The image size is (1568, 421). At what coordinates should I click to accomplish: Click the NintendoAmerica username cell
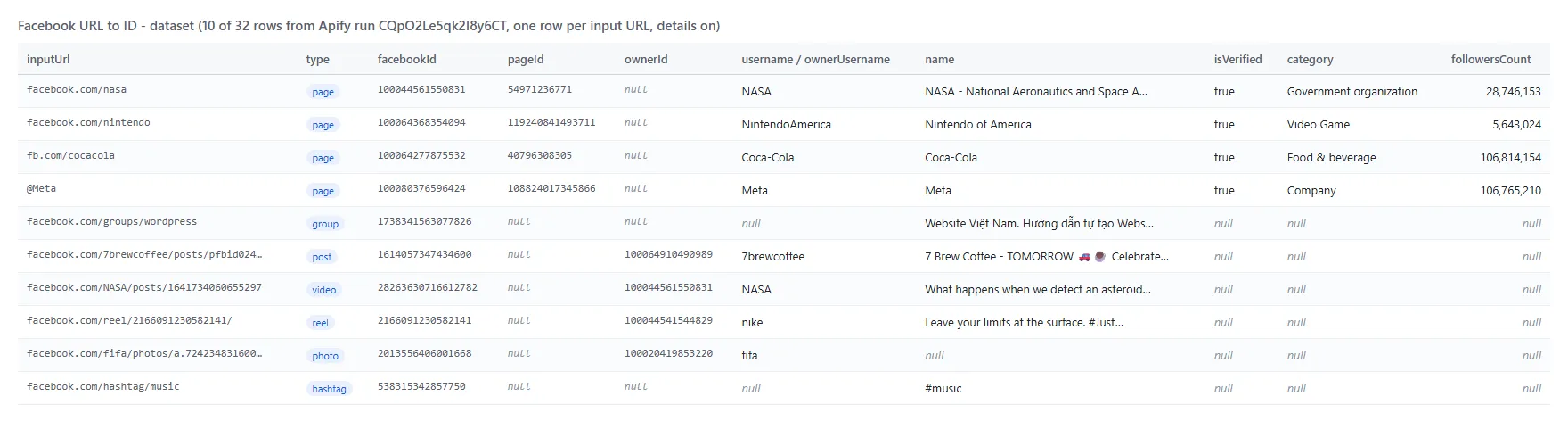point(786,125)
